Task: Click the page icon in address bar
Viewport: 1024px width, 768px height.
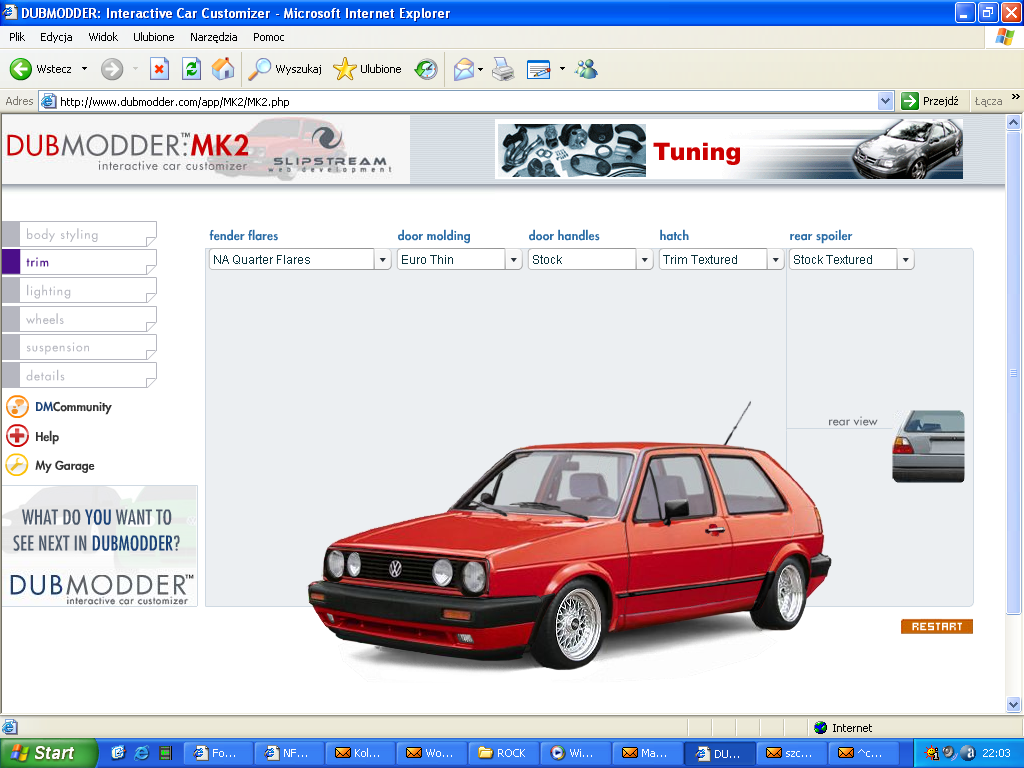Action: 48,101
